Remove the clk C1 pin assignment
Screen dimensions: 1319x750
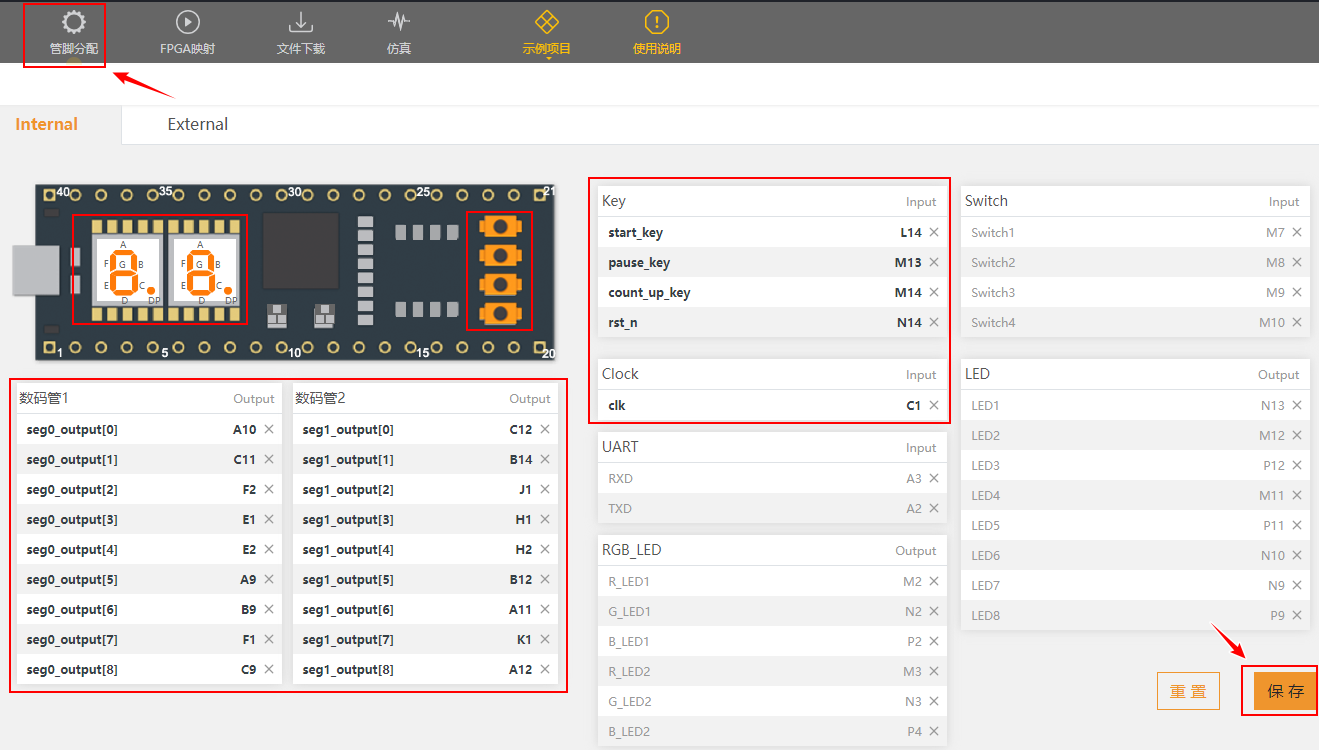[934, 405]
